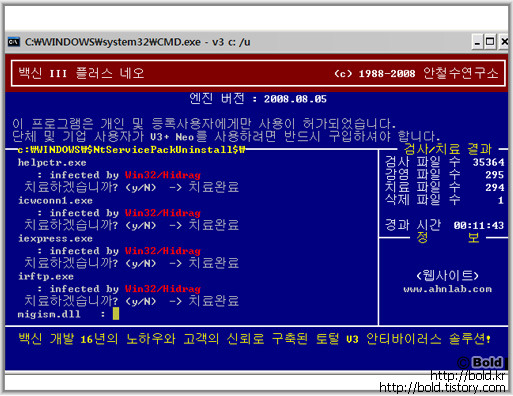This screenshot has height=396, width=513.
Task: Click the yellow V3 slogan line at bottom
Action: pyautogui.click(x=255, y=339)
